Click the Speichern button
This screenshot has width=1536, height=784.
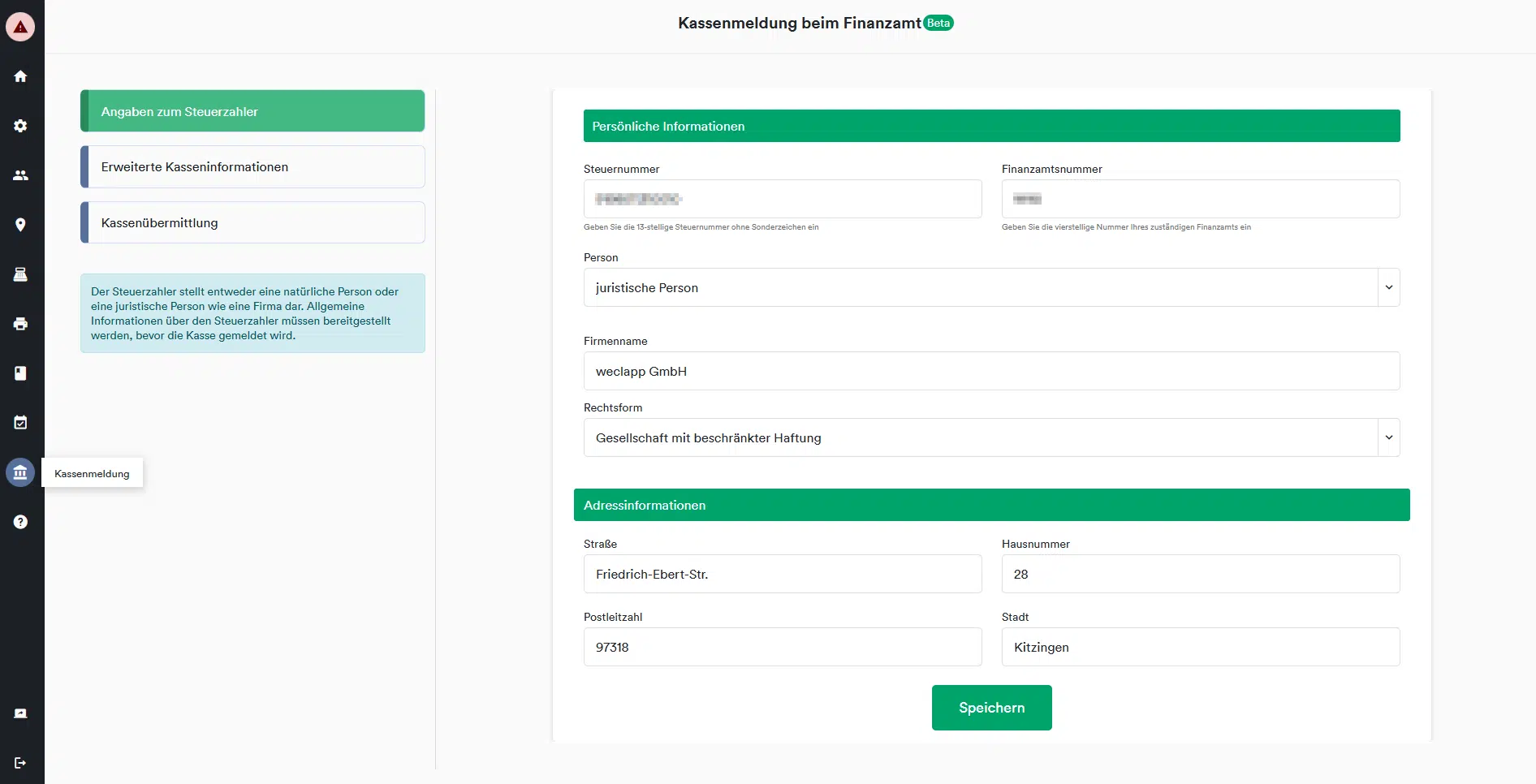(991, 708)
